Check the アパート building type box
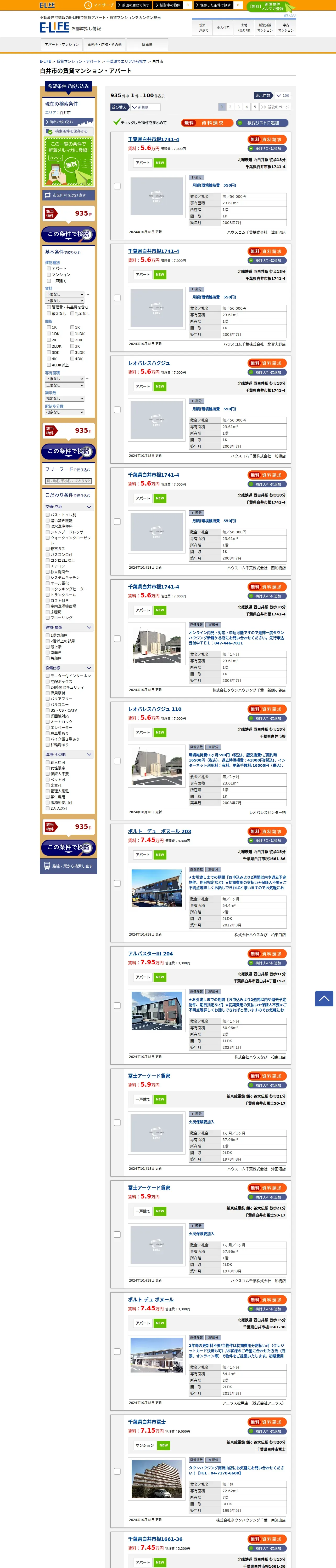 49,268
